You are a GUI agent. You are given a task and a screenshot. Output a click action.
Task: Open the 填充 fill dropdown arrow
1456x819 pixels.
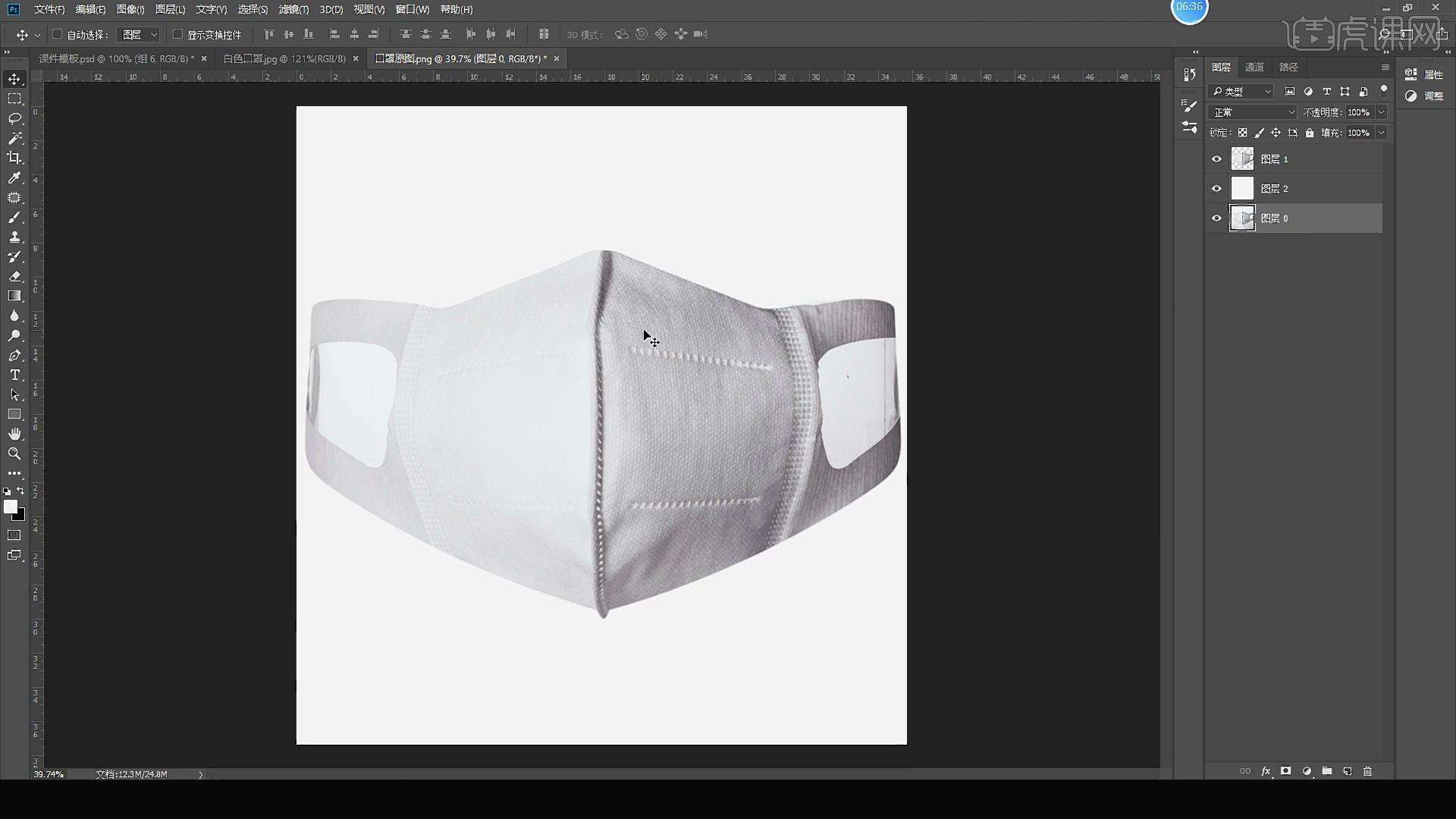(1382, 133)
